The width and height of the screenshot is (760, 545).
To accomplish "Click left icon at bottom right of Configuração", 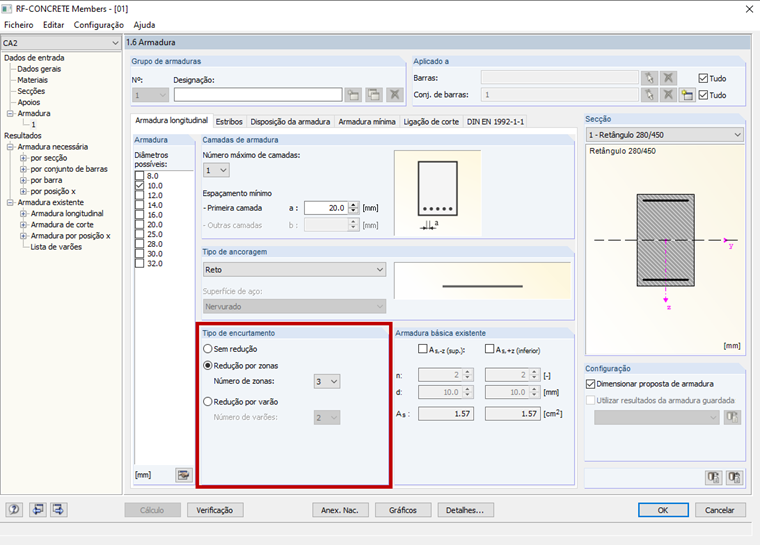I will coord(713,478).
